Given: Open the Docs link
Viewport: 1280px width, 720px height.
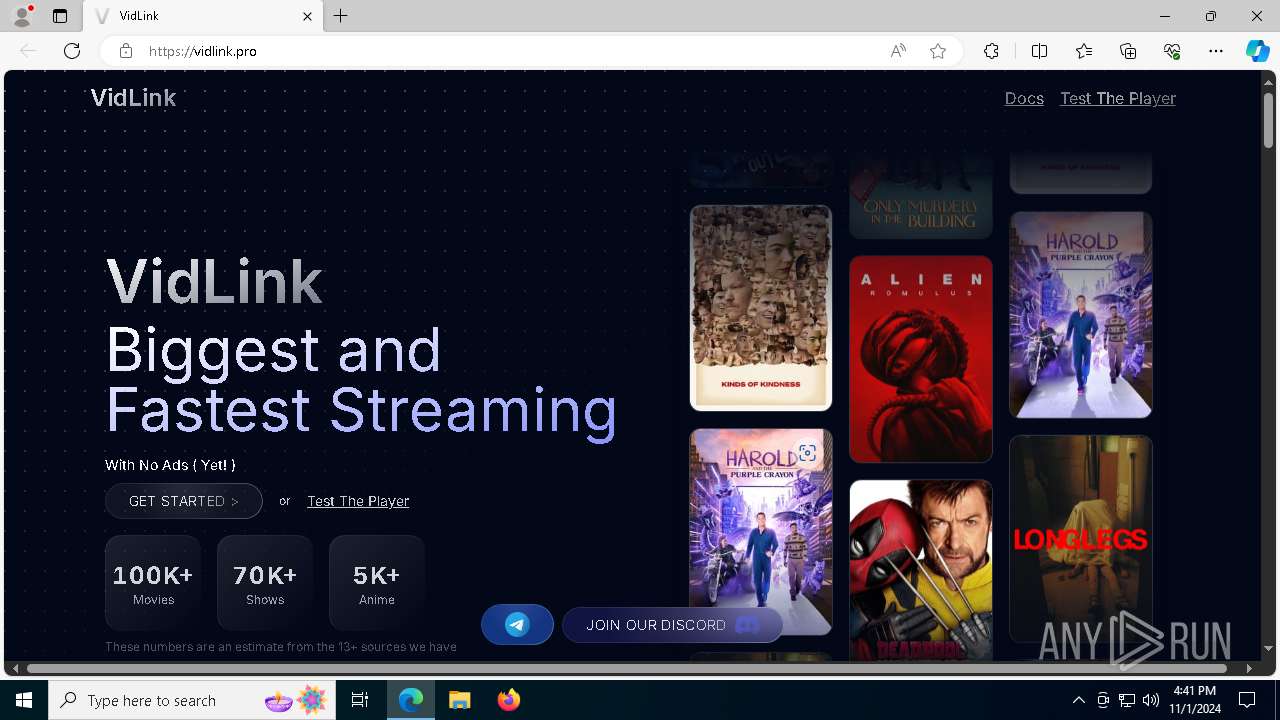Looking at the screenshot, I should 1024,98.
